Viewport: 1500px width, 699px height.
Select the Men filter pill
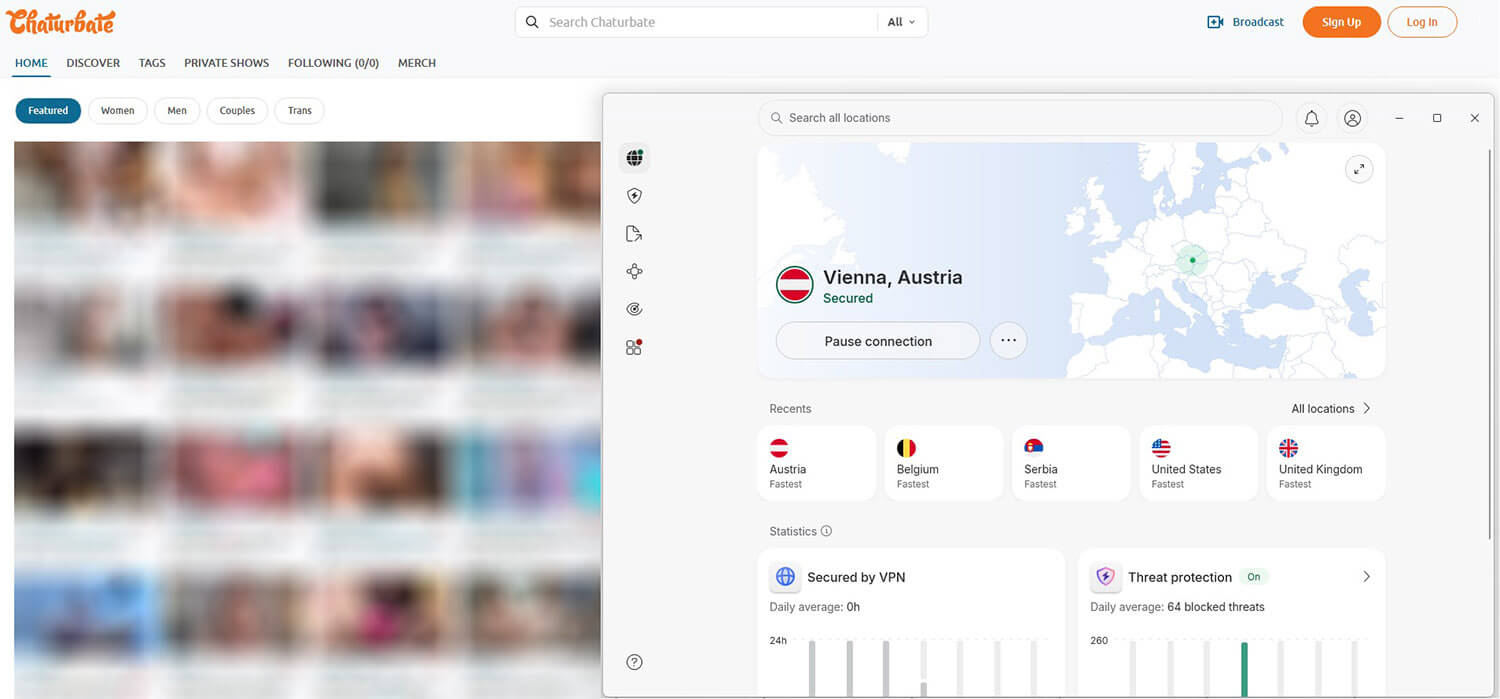177,111
